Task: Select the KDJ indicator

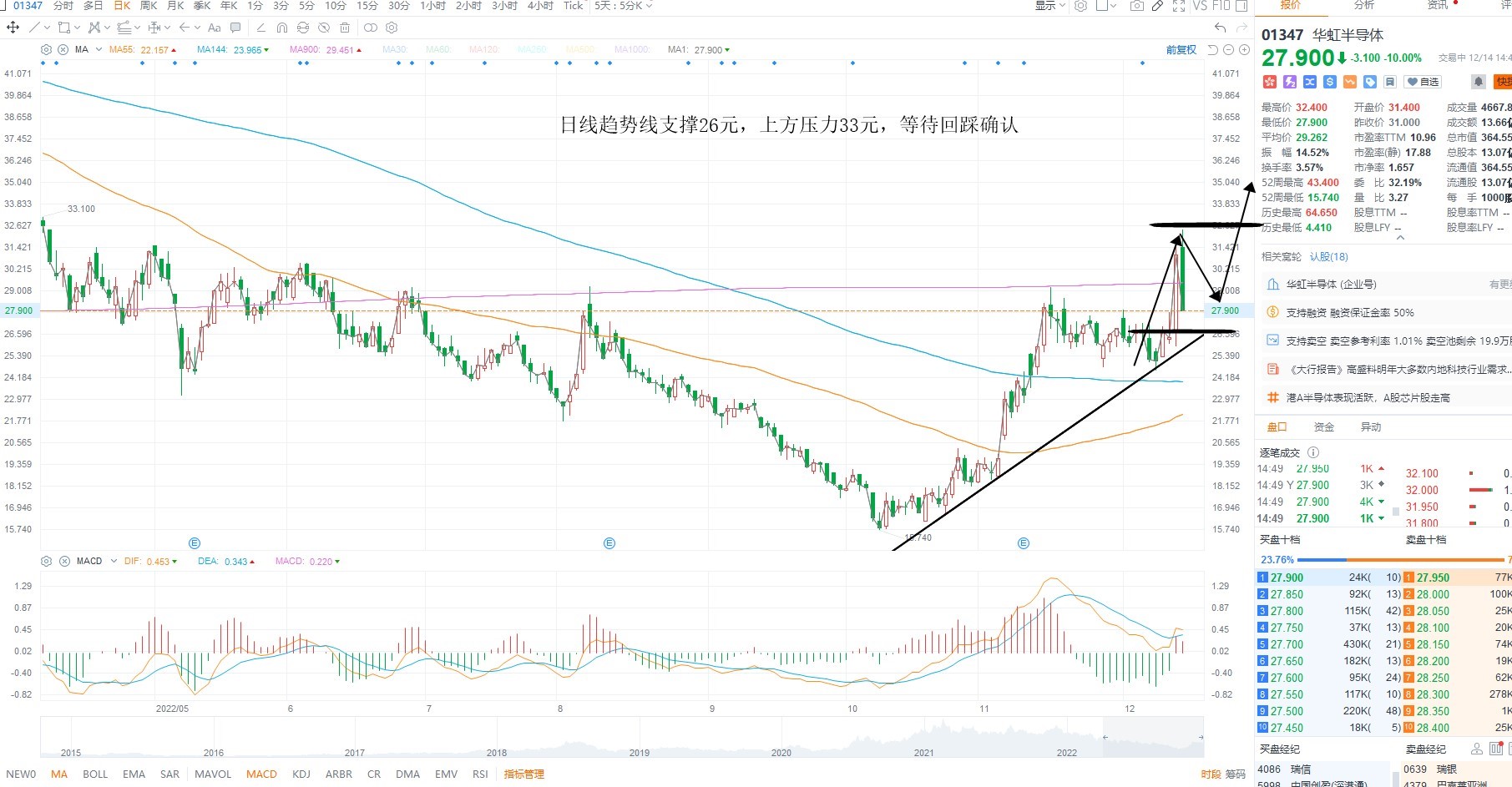Action: pyautogui.click(x=301, y=774)
